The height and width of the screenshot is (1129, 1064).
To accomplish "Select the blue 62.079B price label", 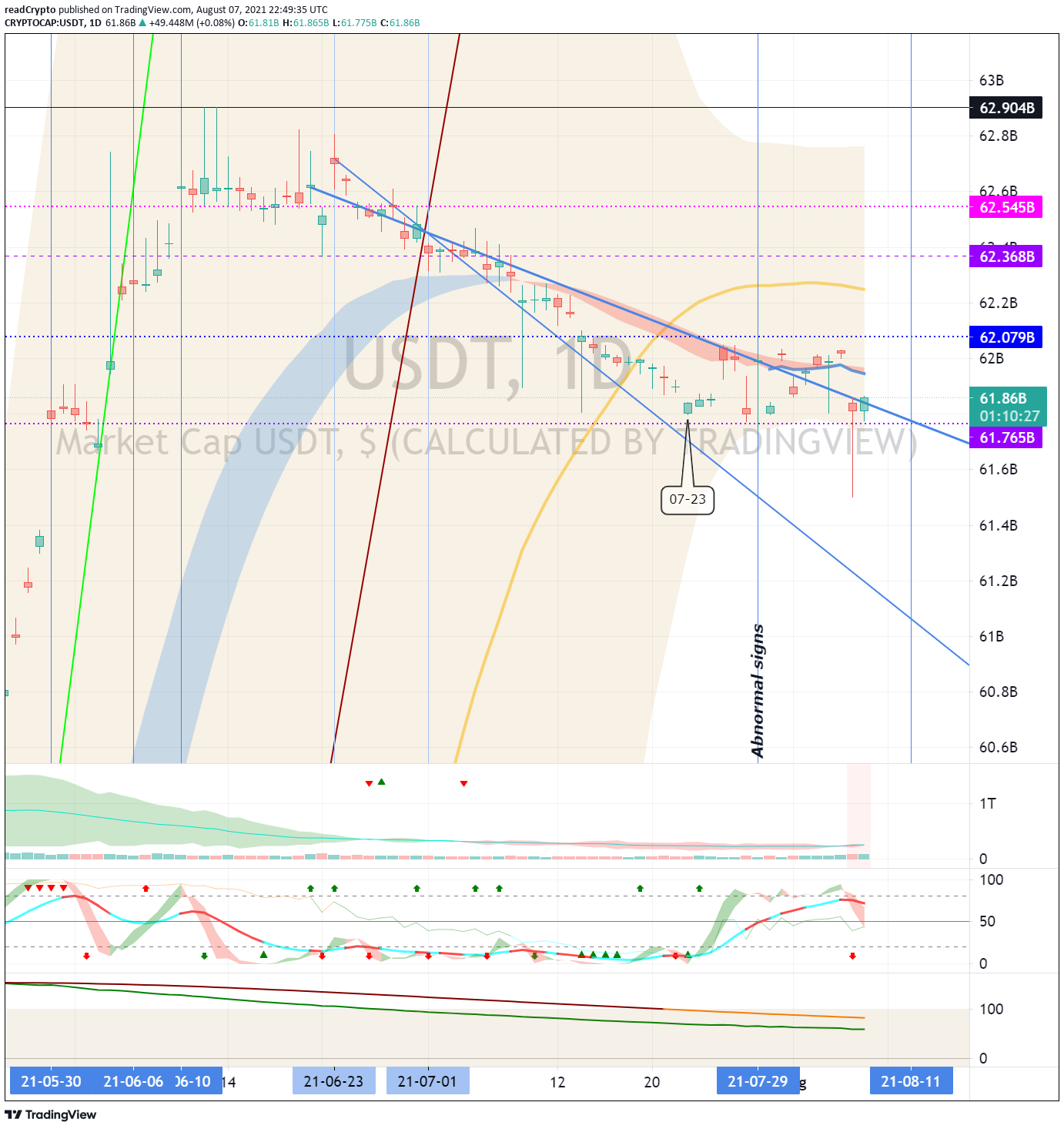I will pos(1005,337).
